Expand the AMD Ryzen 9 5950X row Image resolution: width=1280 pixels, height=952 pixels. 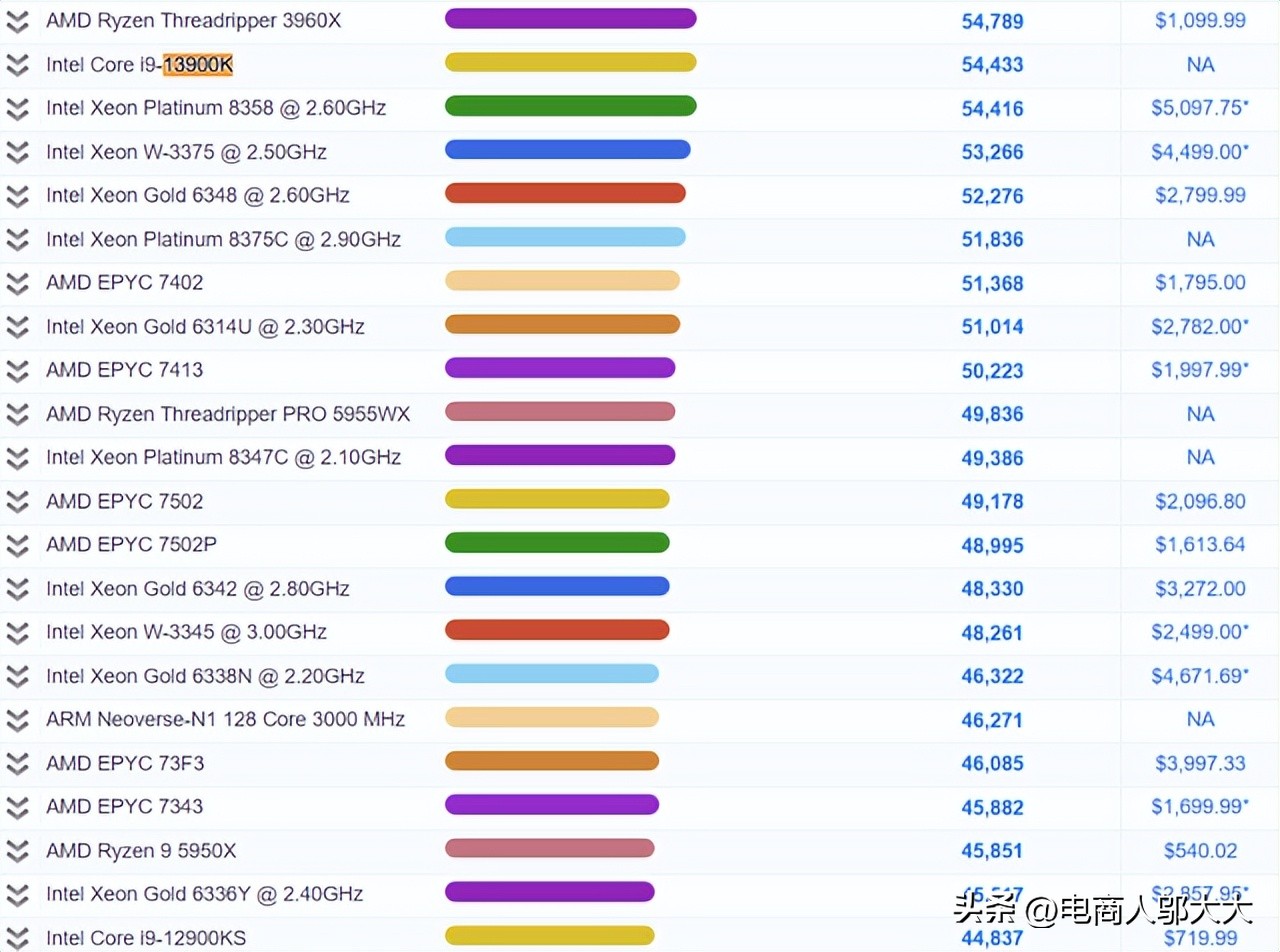tap(17, 851)
